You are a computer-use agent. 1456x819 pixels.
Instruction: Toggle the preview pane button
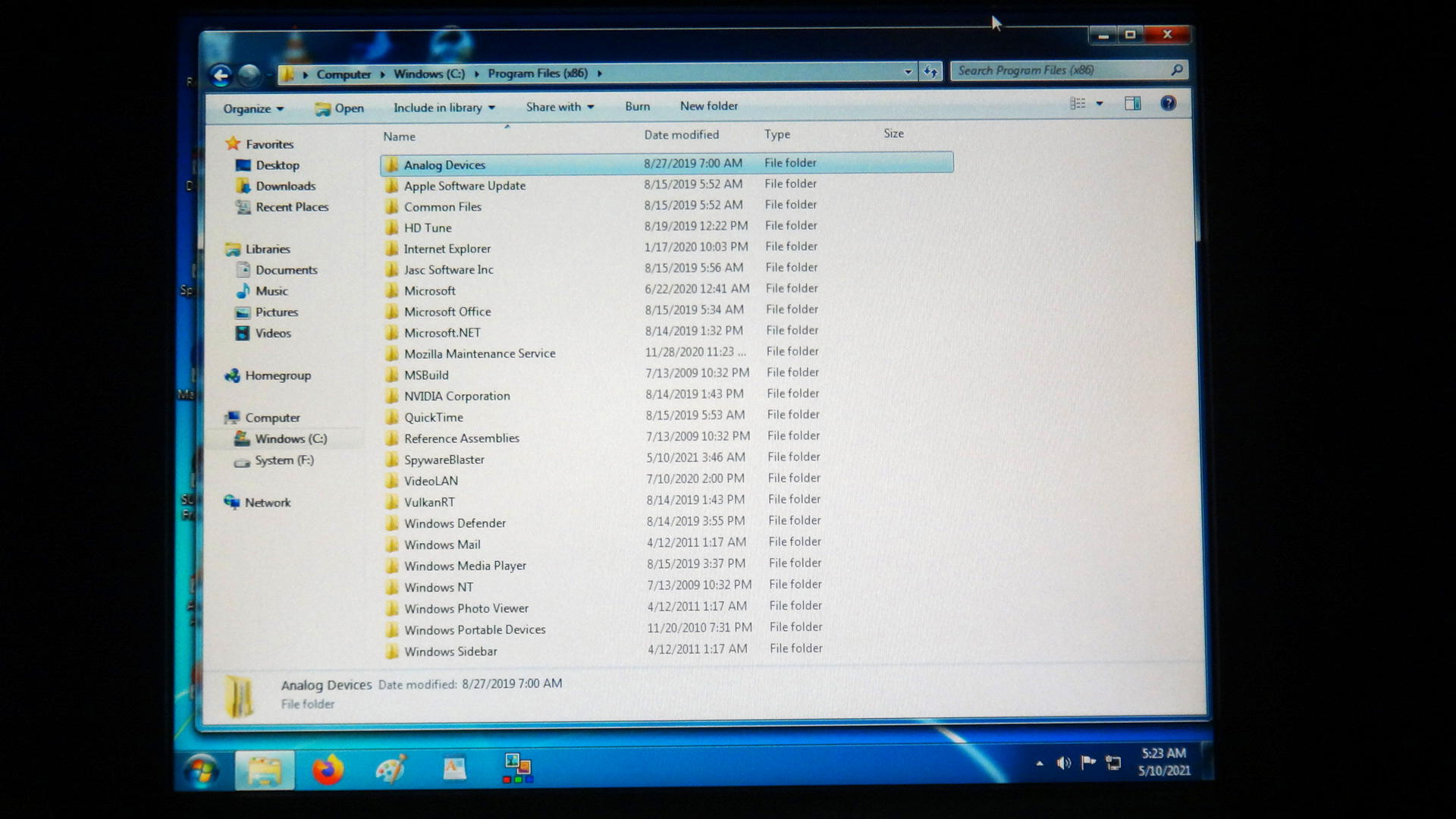(1133, 104)
